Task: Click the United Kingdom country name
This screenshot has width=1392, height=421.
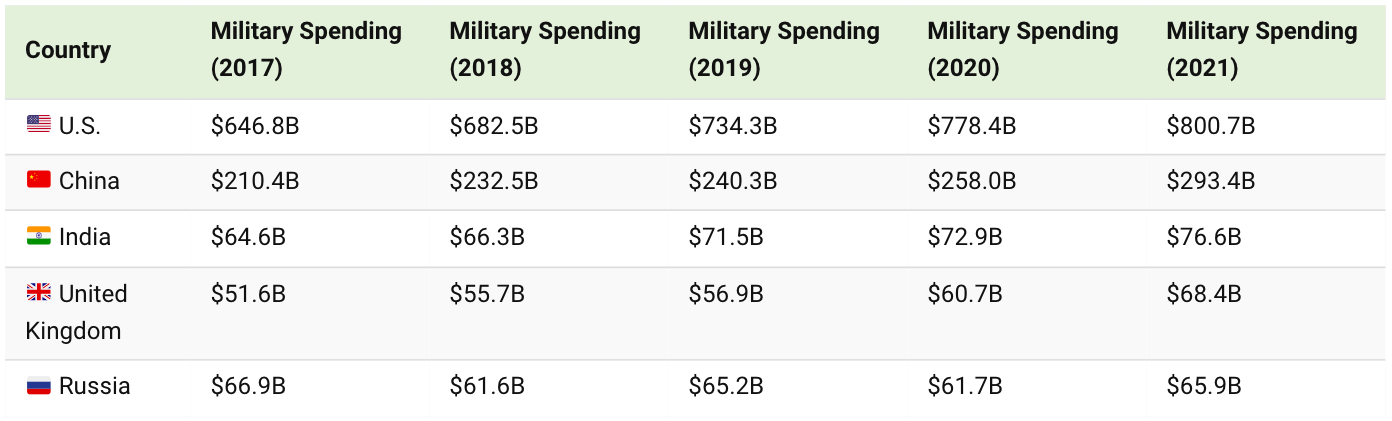Action: click(x=76, y=312)
